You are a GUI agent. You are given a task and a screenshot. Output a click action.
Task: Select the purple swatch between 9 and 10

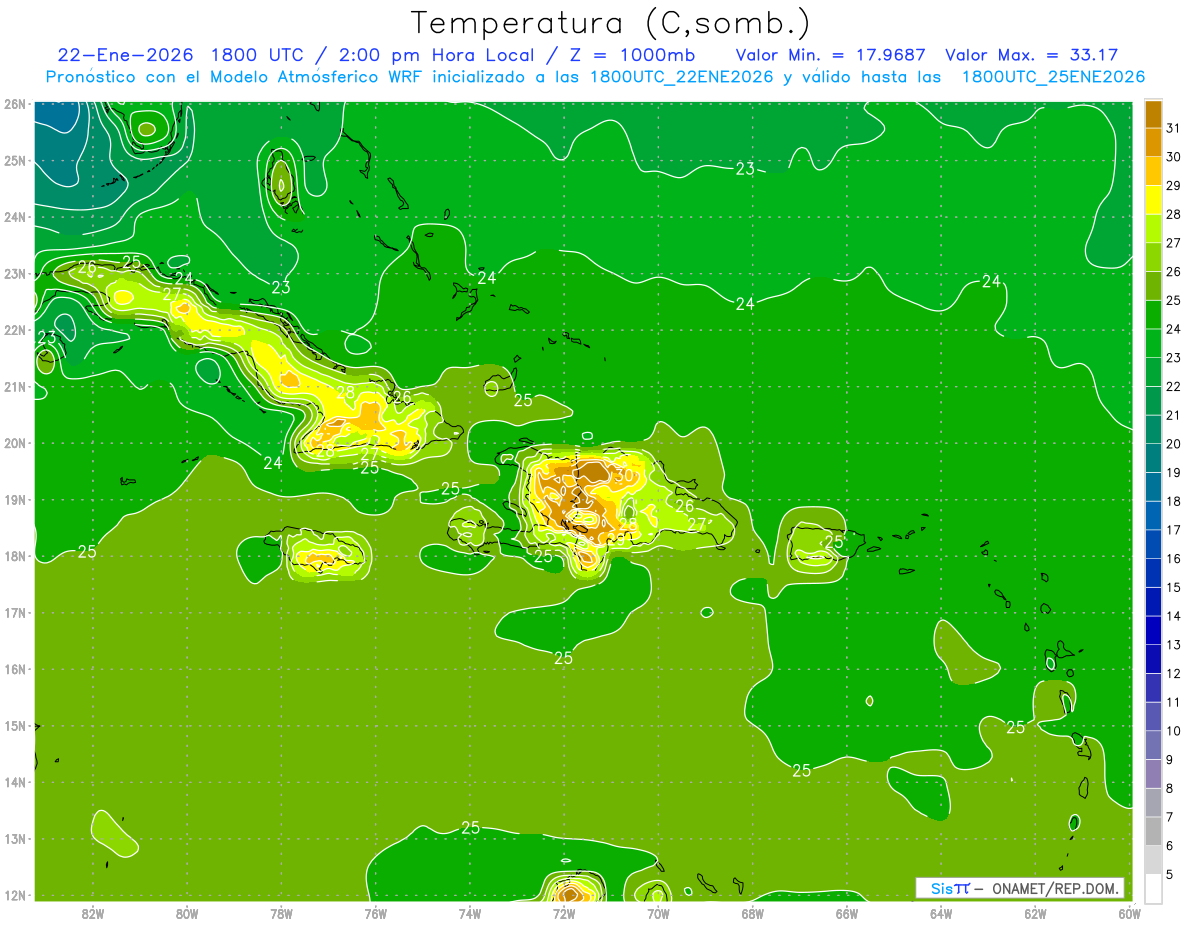1153,746
